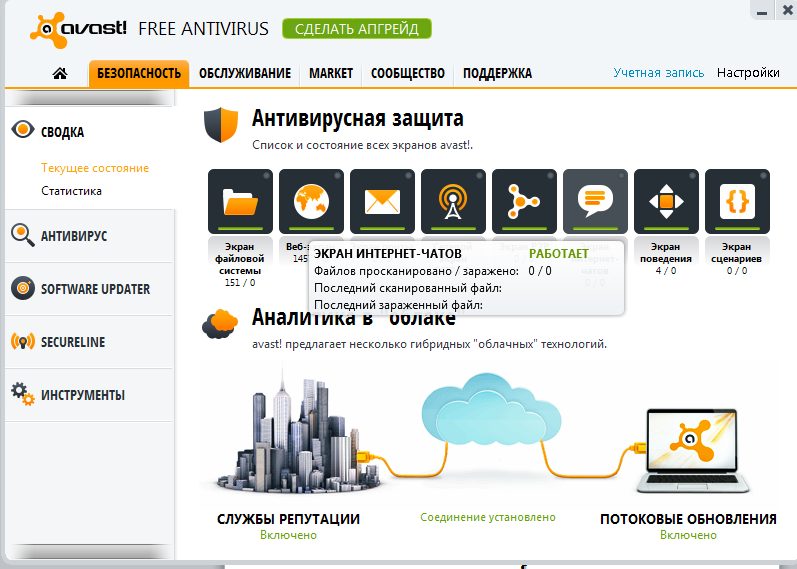Open the Behavior Shield arrows icon
797x569 pixels.
666,201
